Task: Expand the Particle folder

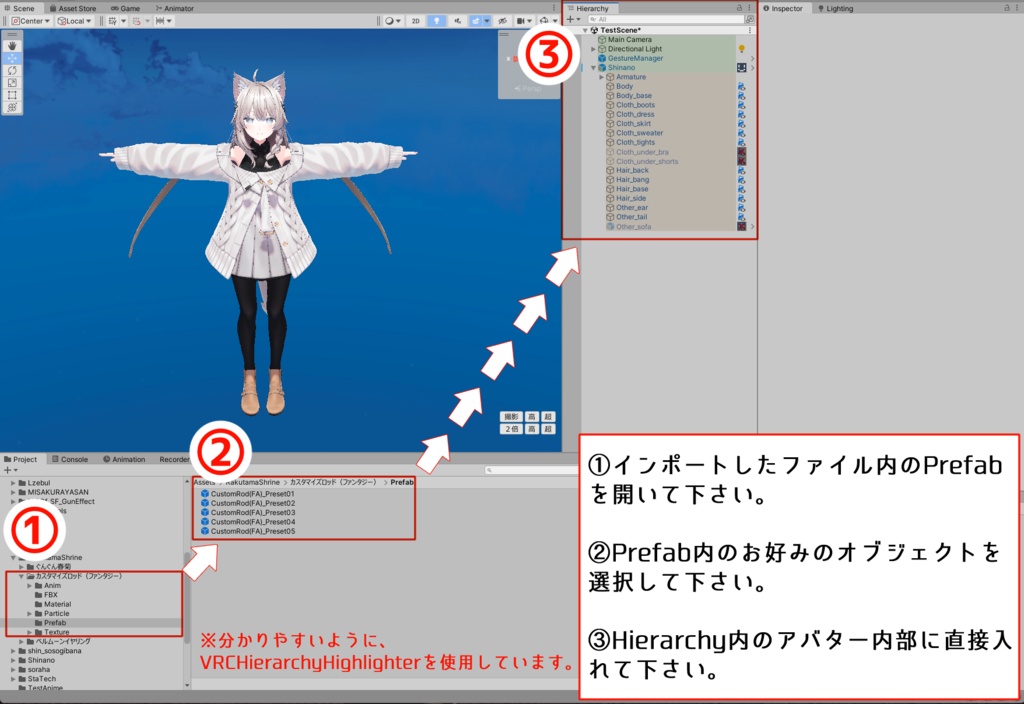Action: coord(29,614)
